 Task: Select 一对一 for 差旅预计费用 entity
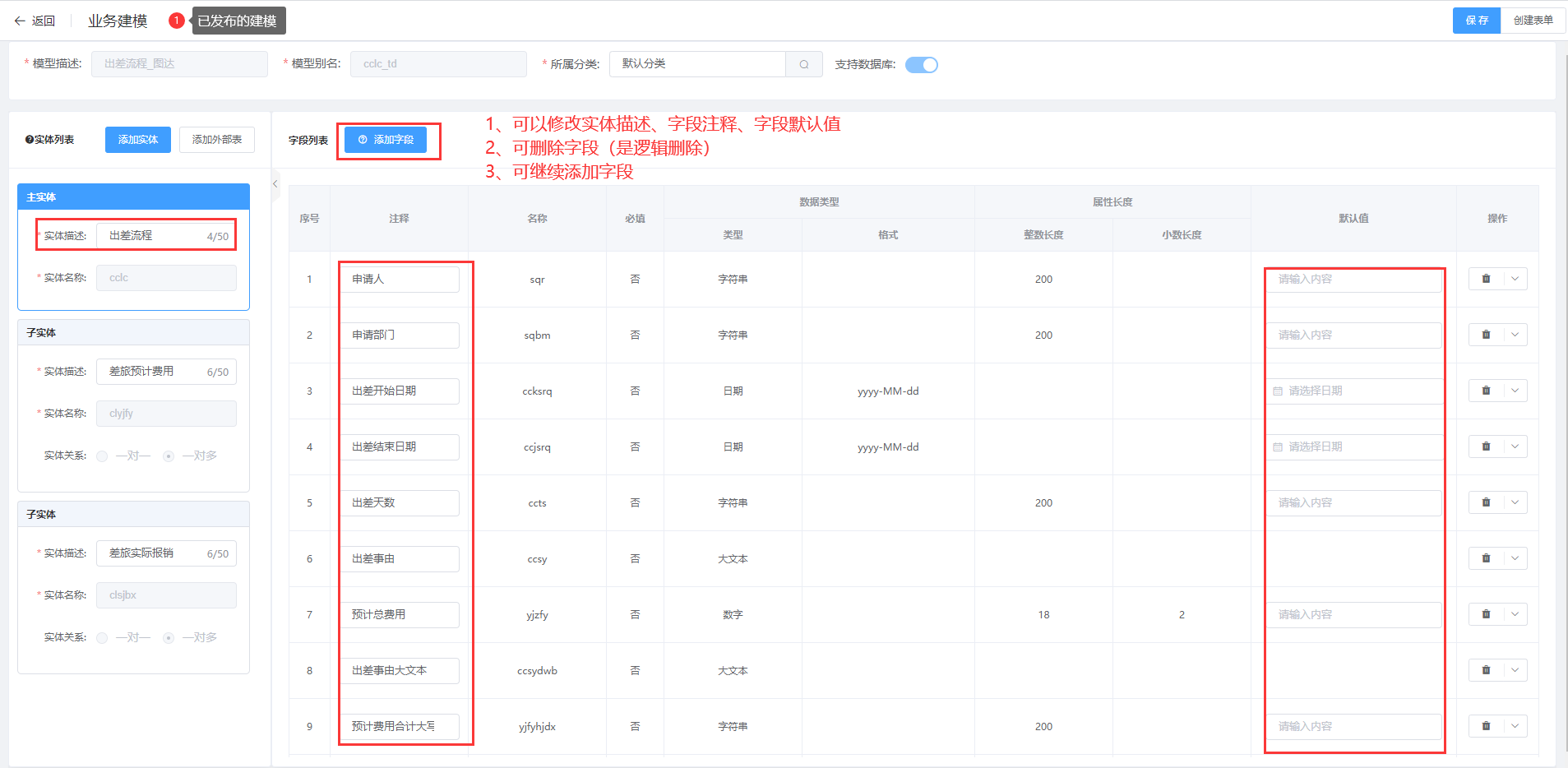[x=103, y=456]
